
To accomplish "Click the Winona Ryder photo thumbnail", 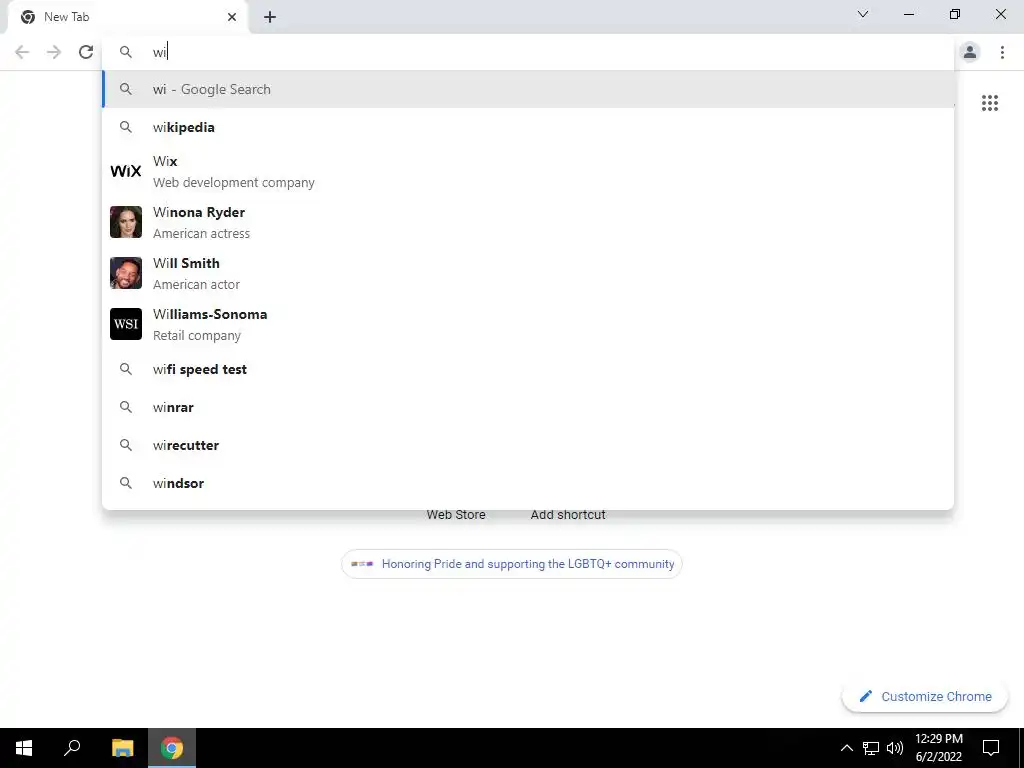I will [x=125, y=222].
